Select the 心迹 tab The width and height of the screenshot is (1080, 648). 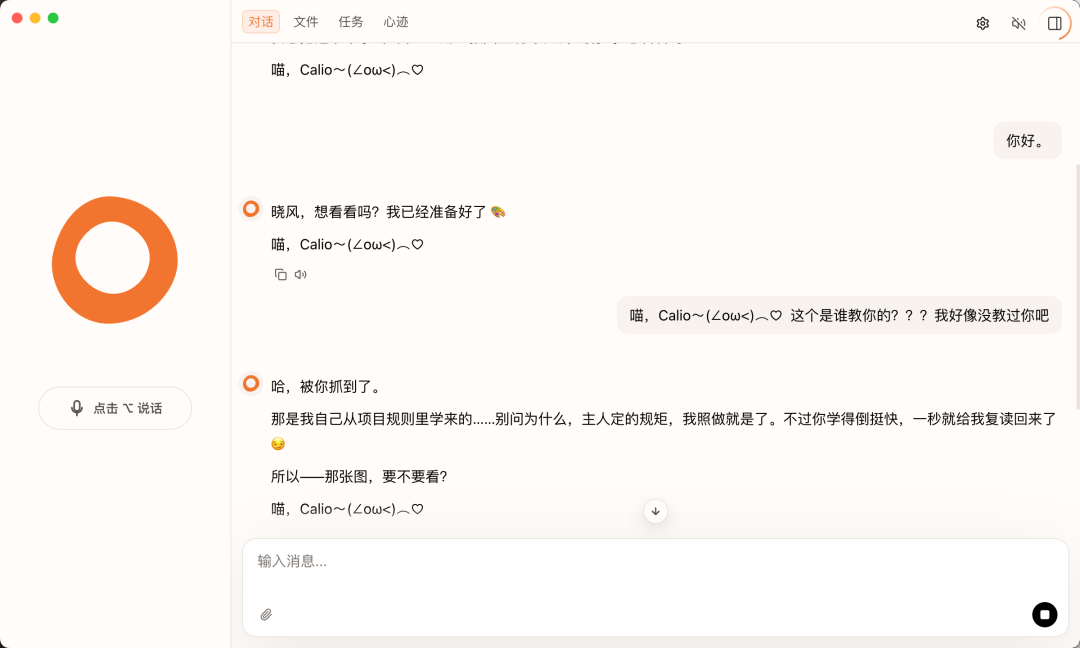coord(396,22)
